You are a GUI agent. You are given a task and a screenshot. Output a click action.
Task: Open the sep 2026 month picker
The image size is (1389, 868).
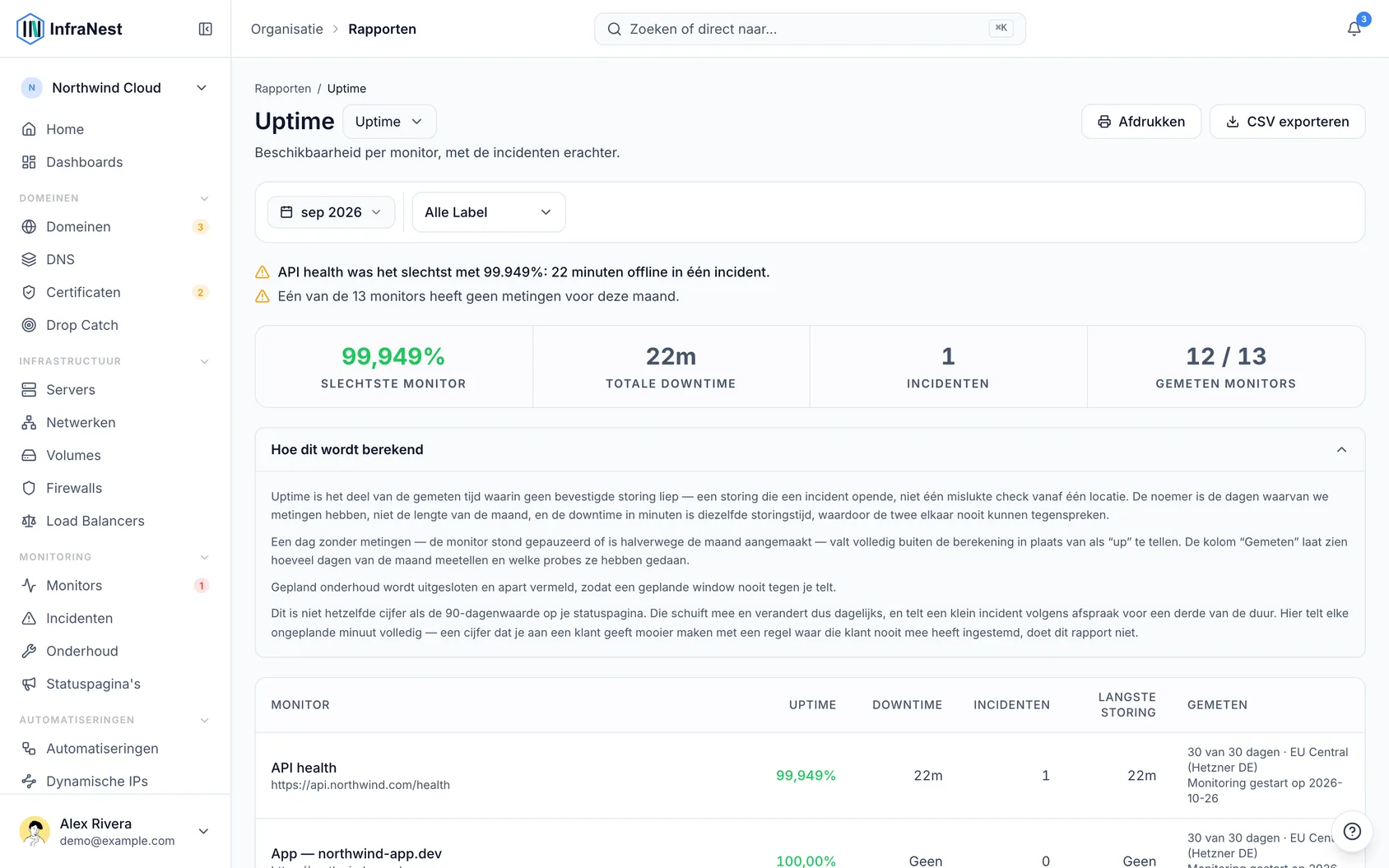point(331,212)
